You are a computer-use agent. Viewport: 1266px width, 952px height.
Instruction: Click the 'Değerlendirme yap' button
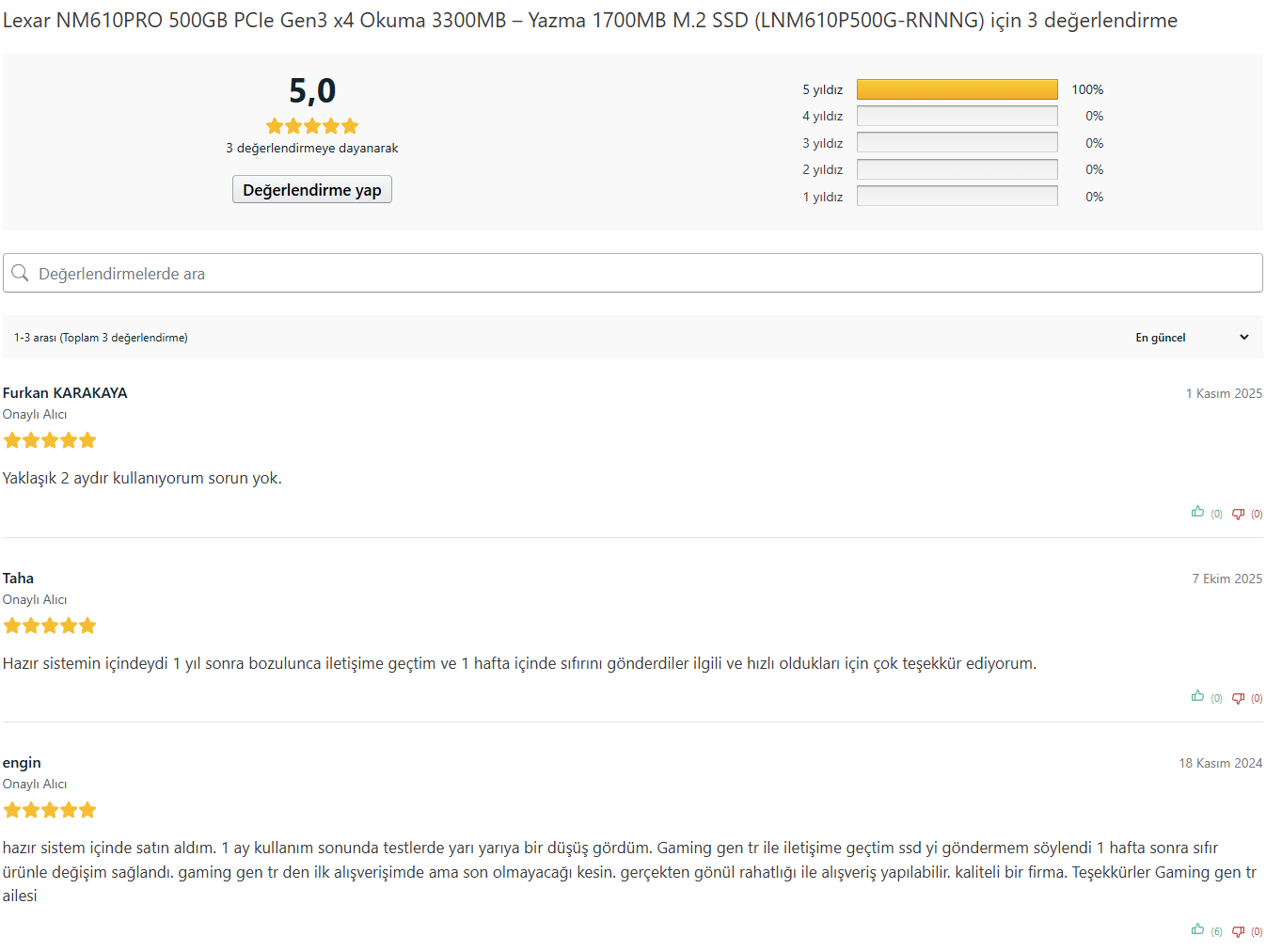click(x=312, y=190)
